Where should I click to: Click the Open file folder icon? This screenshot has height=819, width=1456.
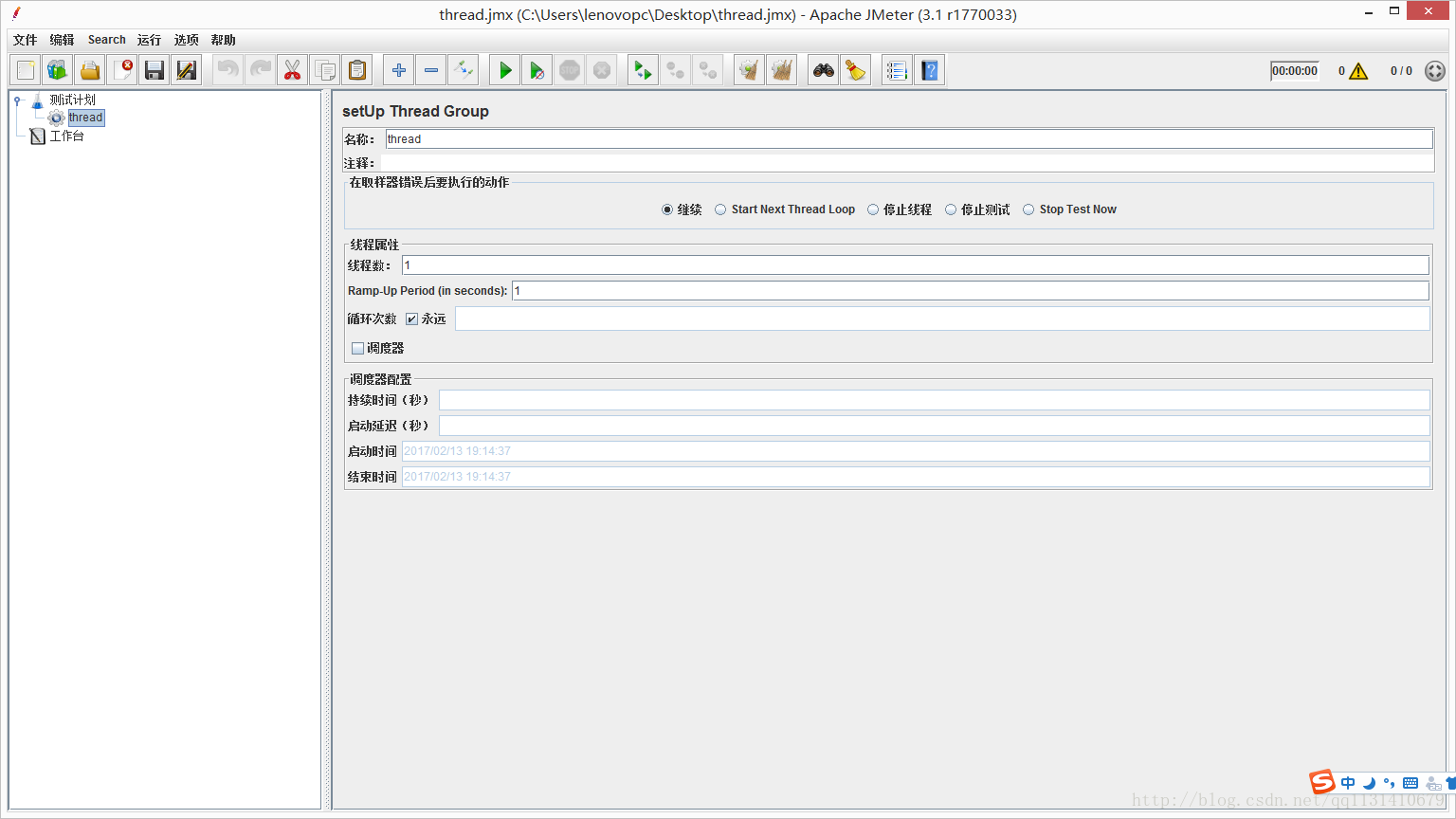(x=90, y=70)
